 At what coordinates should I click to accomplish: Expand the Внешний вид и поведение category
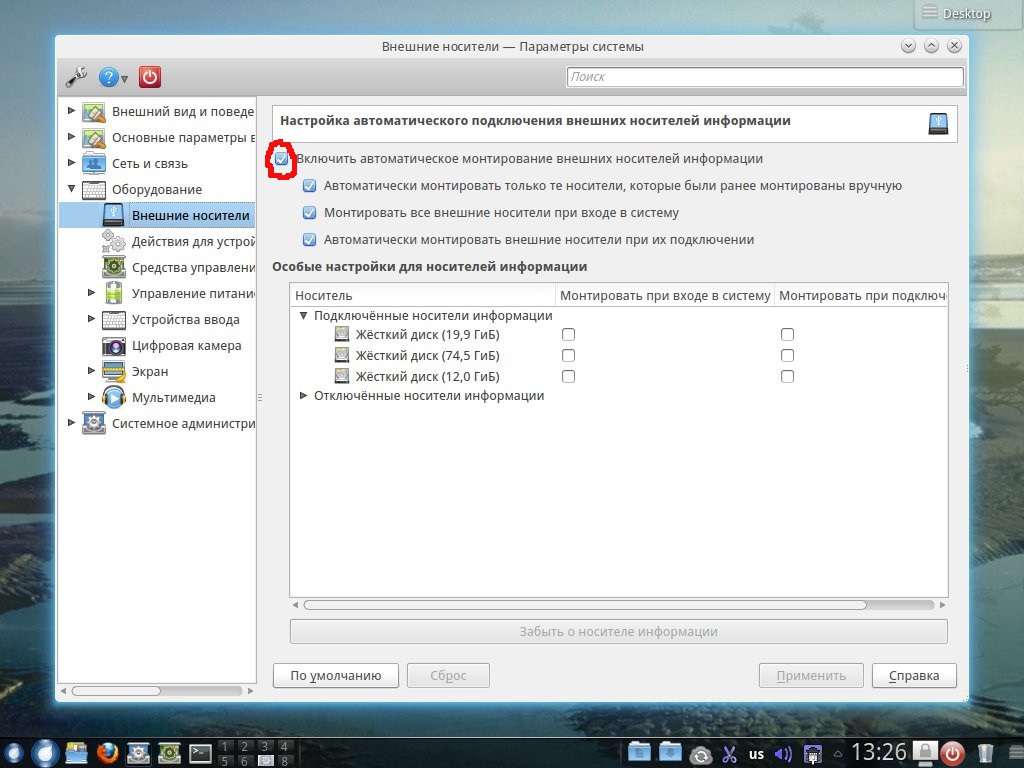71,110
